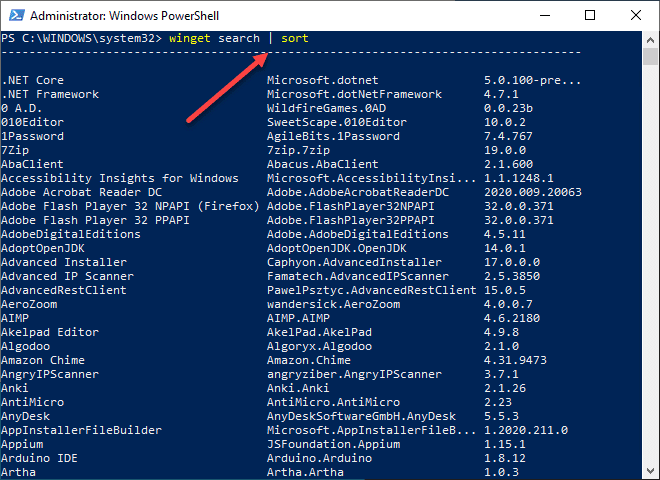Click 'Adobe Flash Player 32 NPAPI (Firefox)'

(x=130, y=206)
